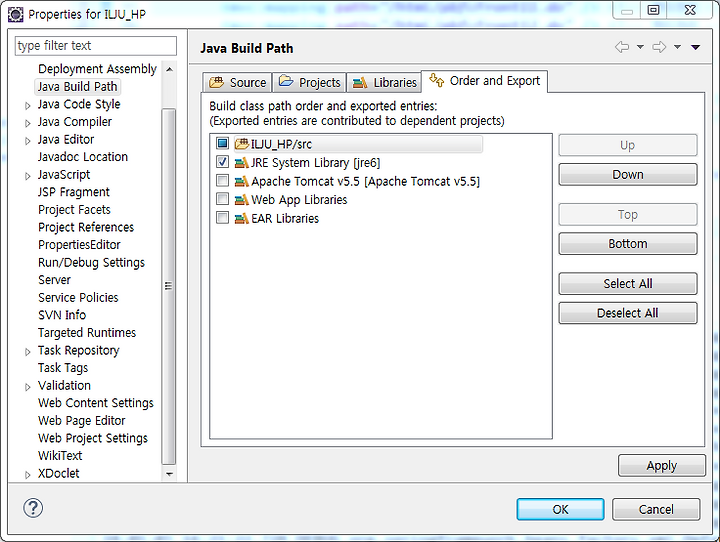Click the back navigation arrow icon
This screenshot has width=720, height=542.
click(x=622, y=47)
